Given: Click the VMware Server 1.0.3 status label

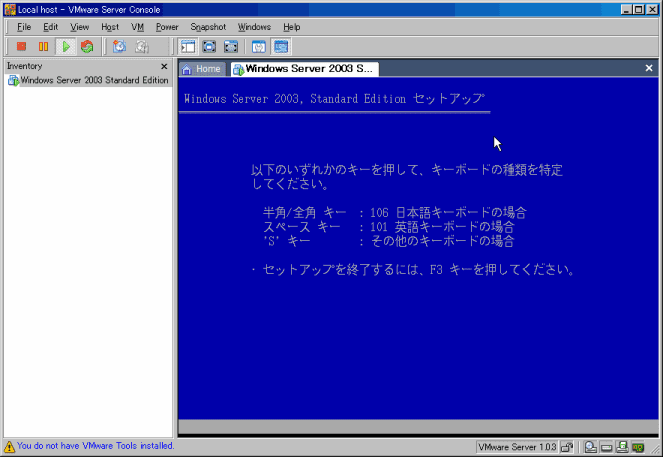Looking at the screenshot, I should coord(517,447).
